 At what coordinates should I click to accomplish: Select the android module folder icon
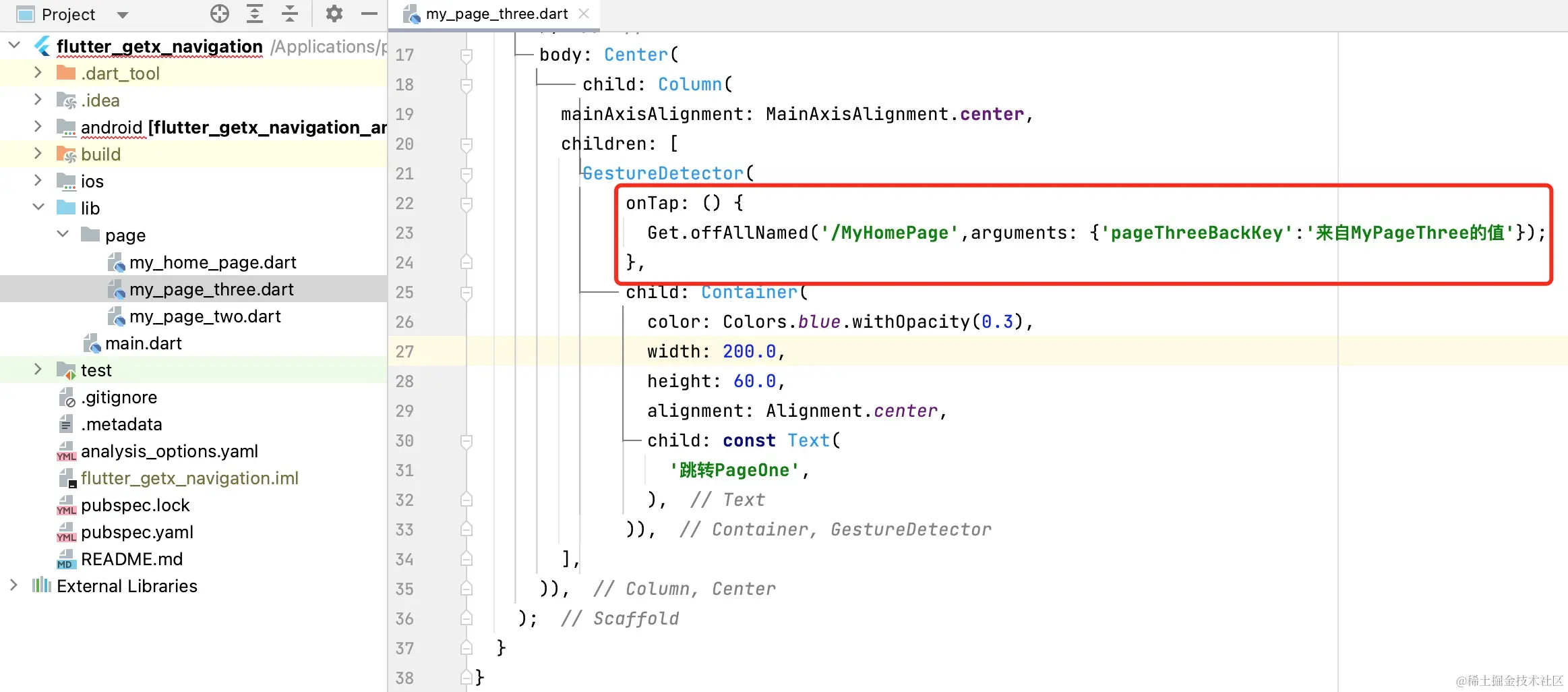click(66, 127)
